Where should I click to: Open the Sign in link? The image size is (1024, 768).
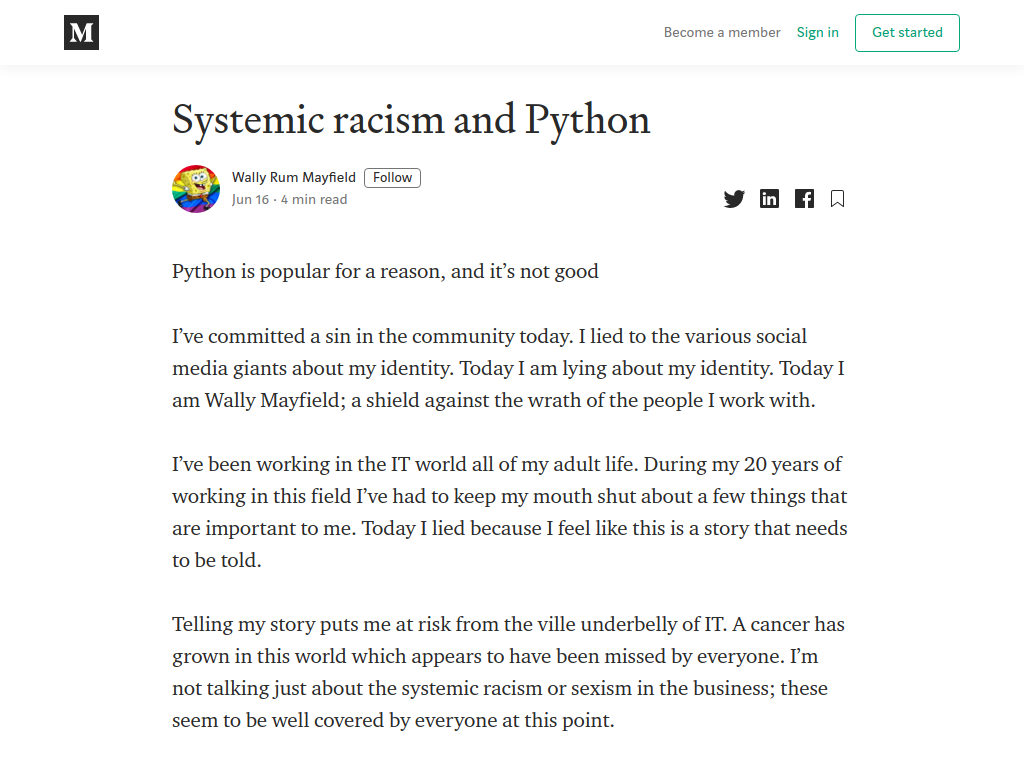tap(818, 33)
